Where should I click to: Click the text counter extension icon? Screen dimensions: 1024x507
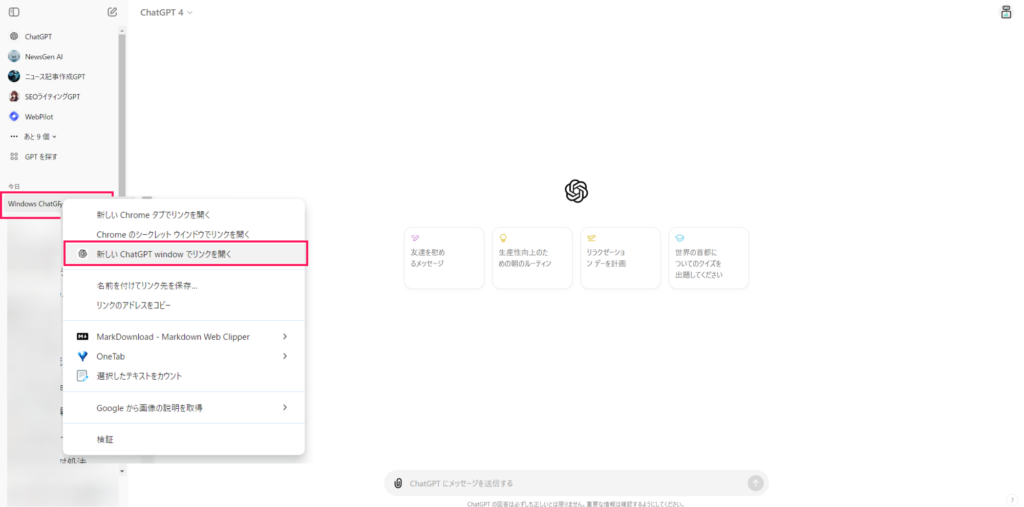(x=82, y=376)
